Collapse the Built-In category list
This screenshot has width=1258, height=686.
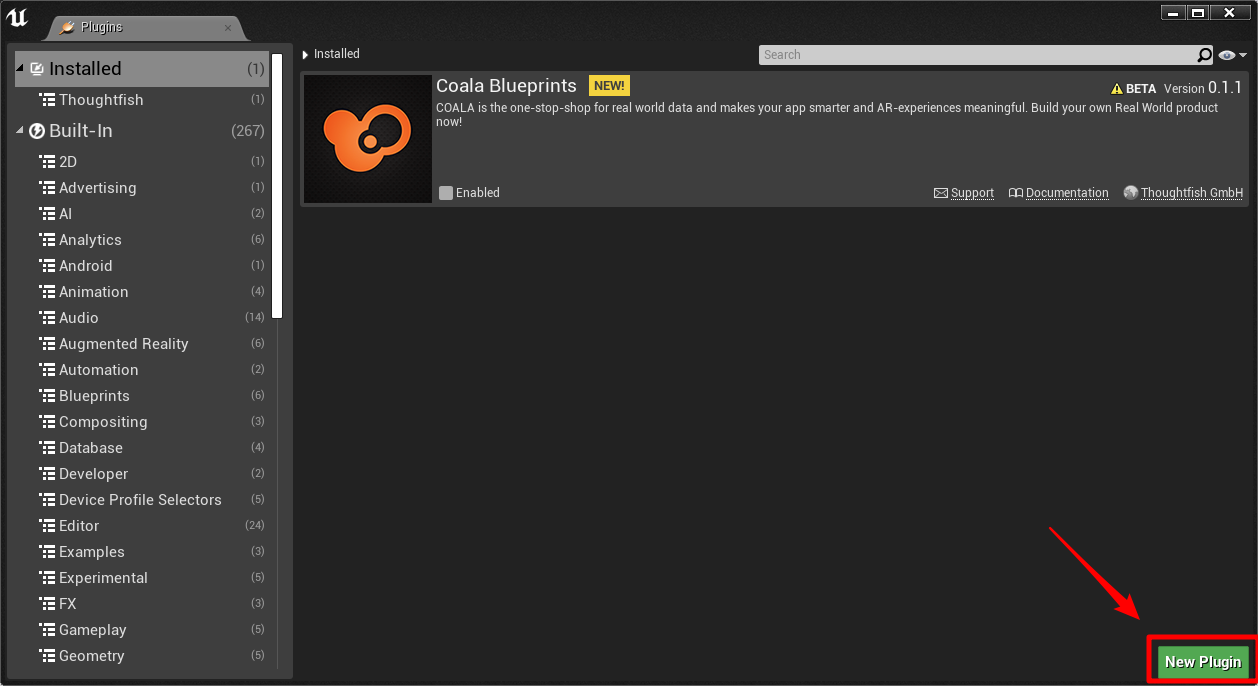click(x=20, y=130)
